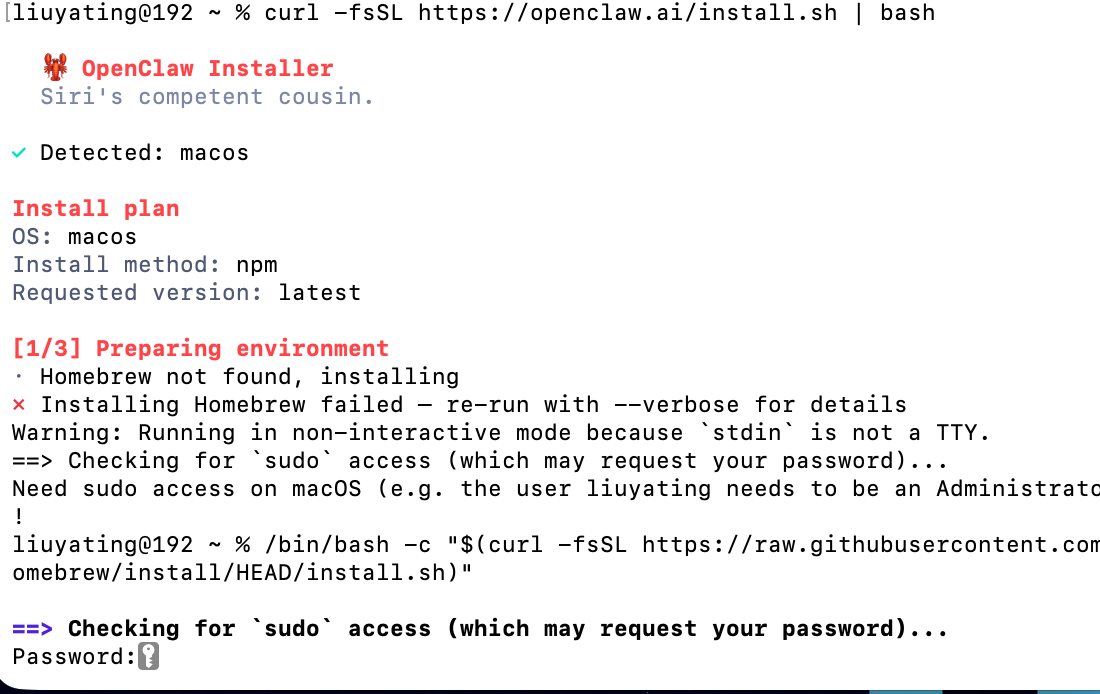
Task: Click the OpenClaw Installer title text
Action: click(x=207, y=69)
